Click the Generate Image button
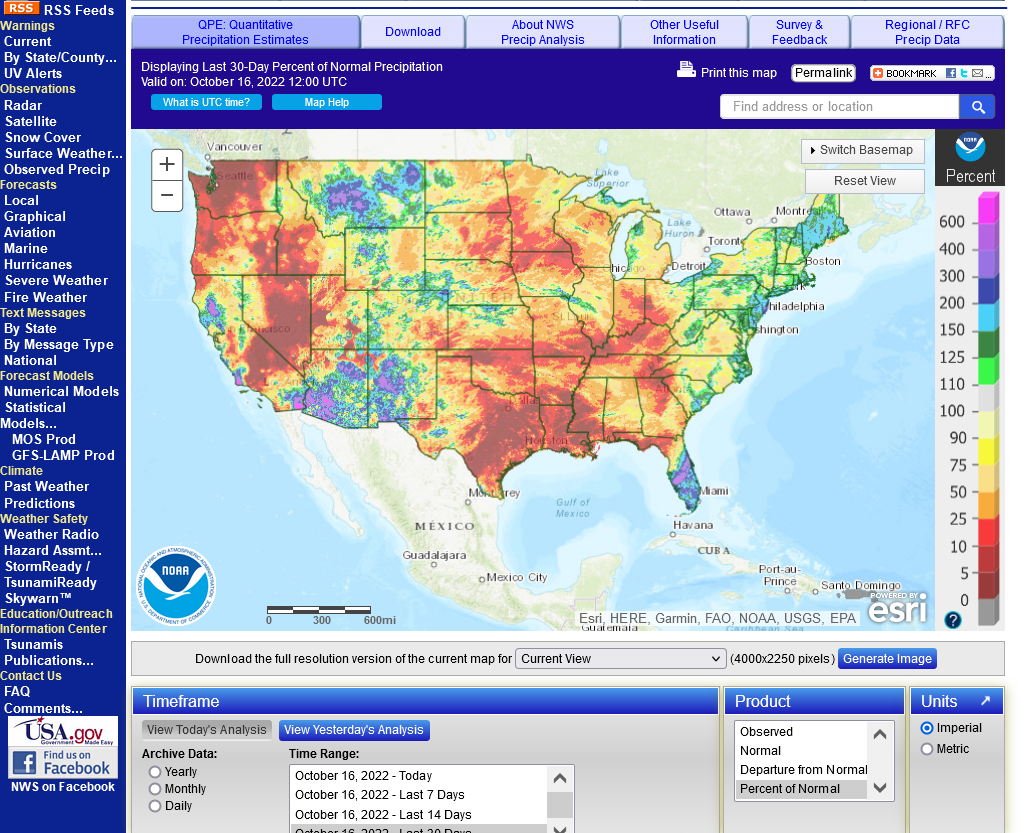The image size is (1028, 833). [887, 659]
